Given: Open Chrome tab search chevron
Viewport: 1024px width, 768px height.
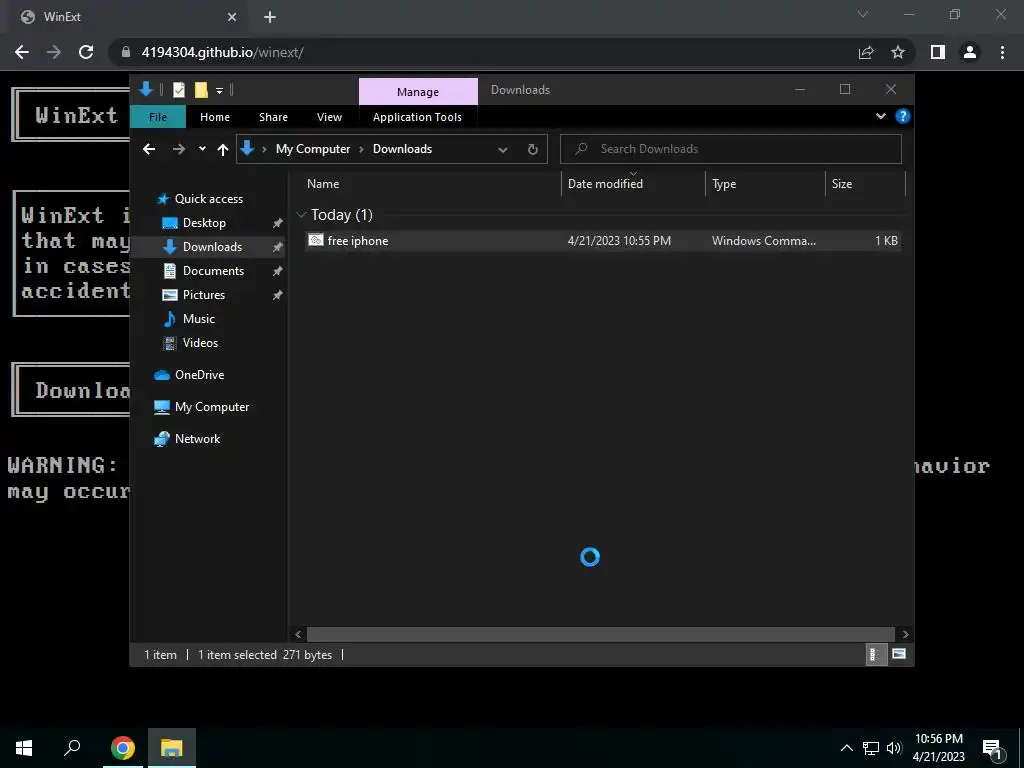Looking at the screenshot, I should click(863, 14).
